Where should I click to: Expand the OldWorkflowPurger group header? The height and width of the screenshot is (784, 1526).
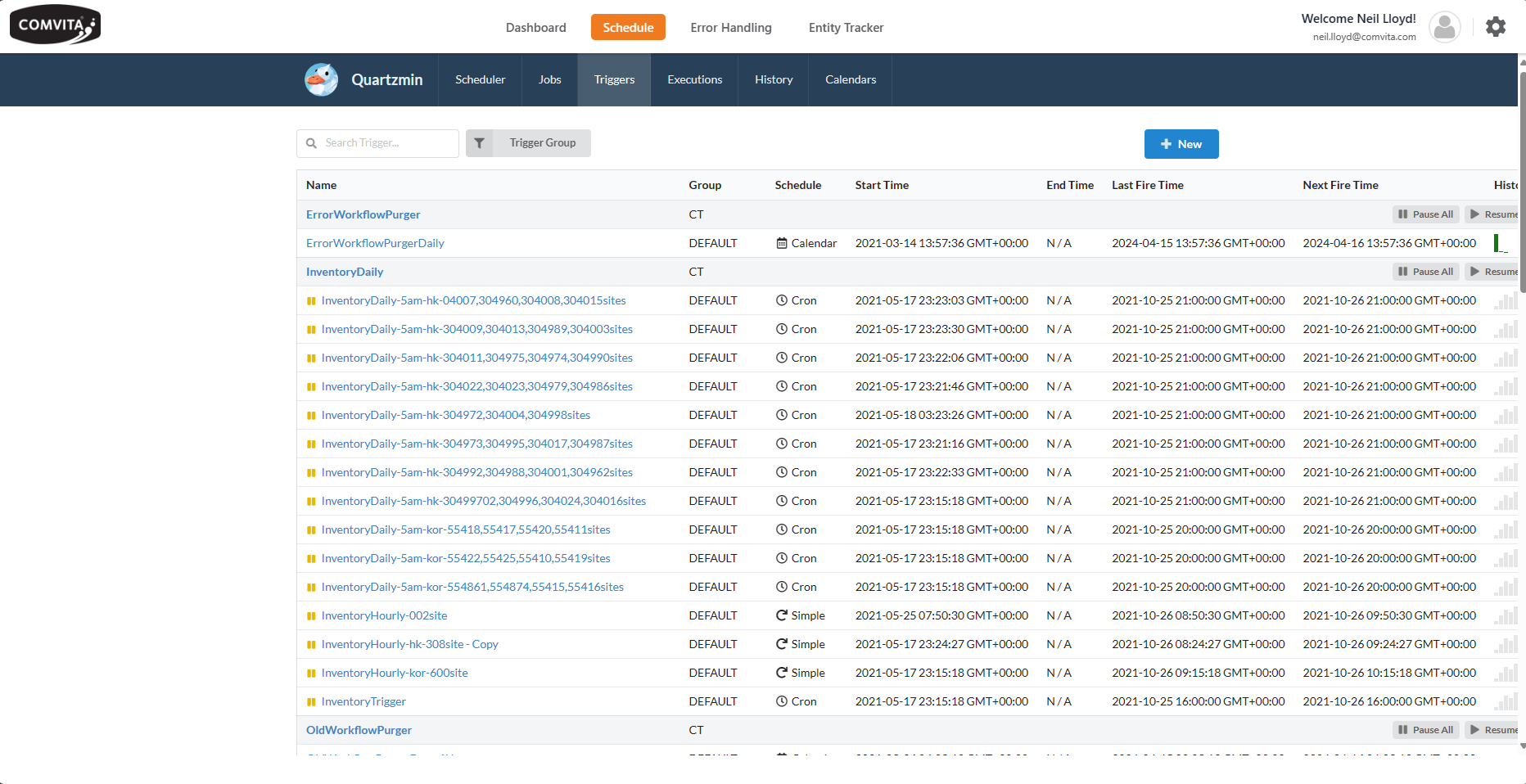(359, 730)
